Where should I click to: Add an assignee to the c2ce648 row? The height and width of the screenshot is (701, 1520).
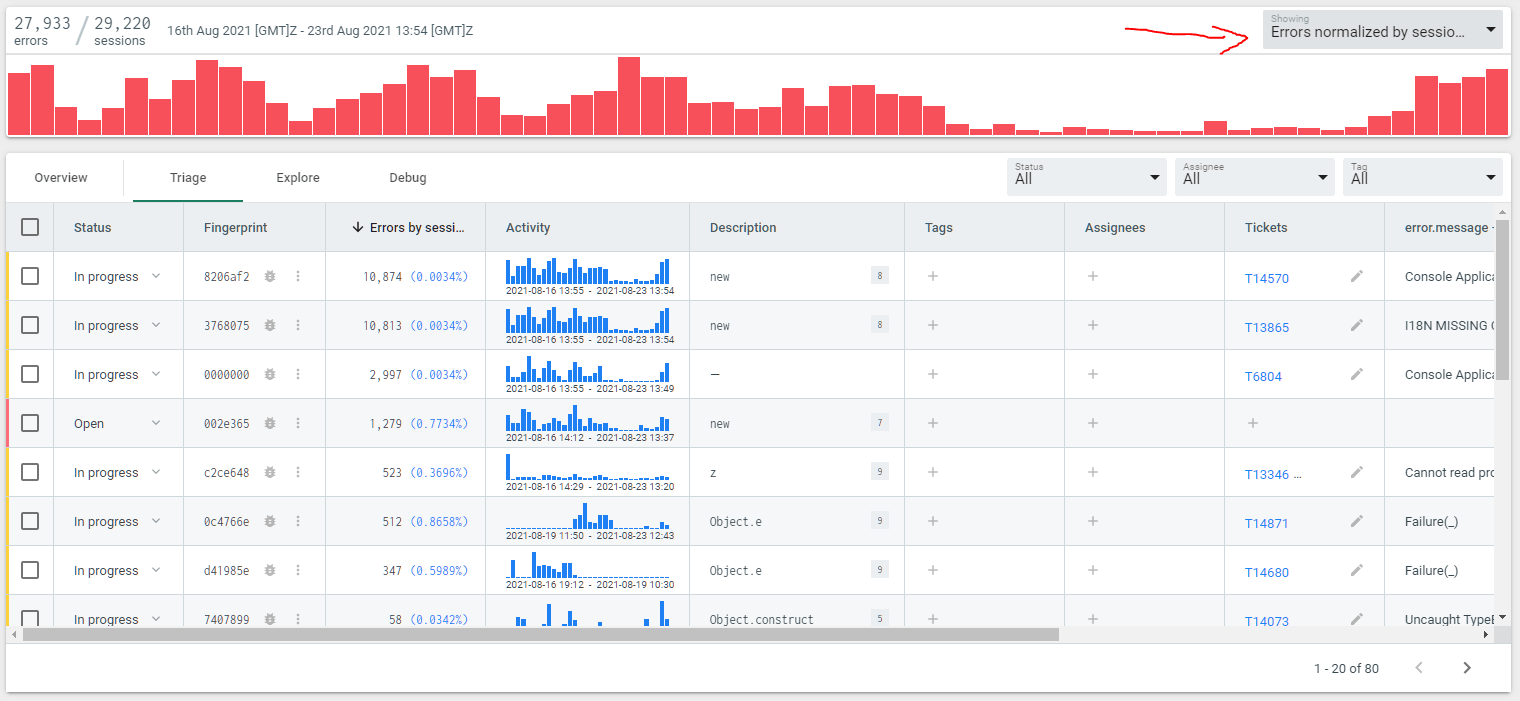(1092, 473)
